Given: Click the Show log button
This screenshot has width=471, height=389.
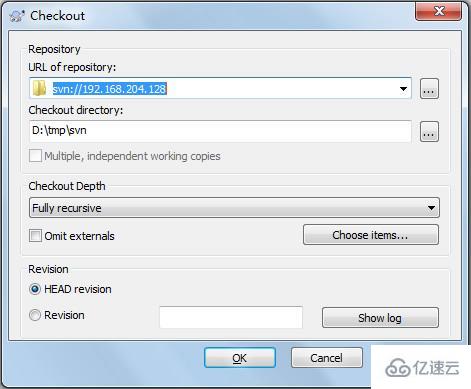Looking at the screenshot, I should 380,318.
